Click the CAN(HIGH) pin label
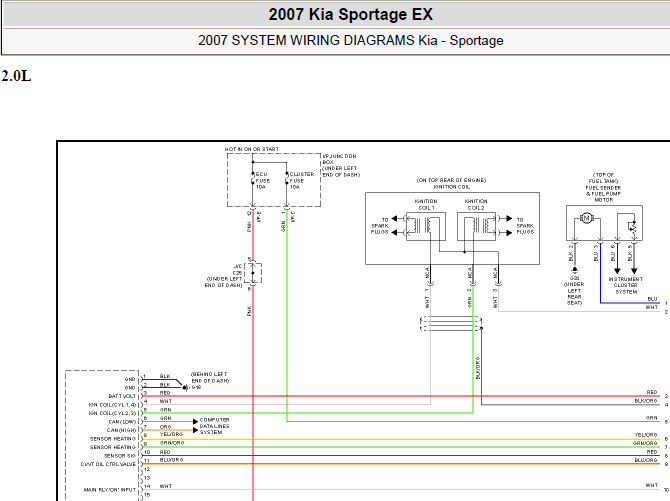The width and height of the screenshot is (670, 501). coord(121,430)
